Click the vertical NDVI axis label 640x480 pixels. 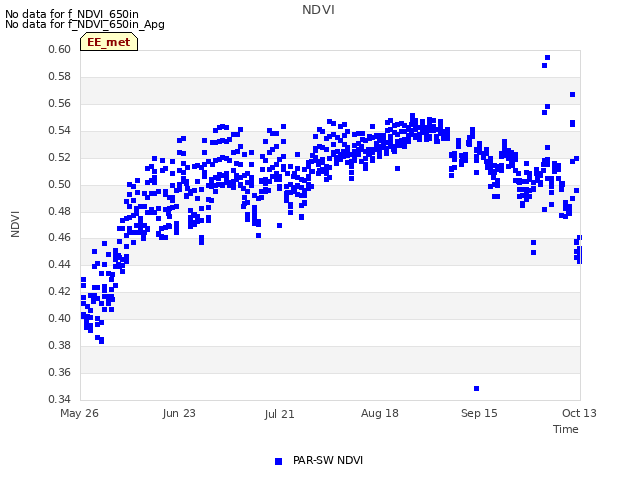pos(15,224)
